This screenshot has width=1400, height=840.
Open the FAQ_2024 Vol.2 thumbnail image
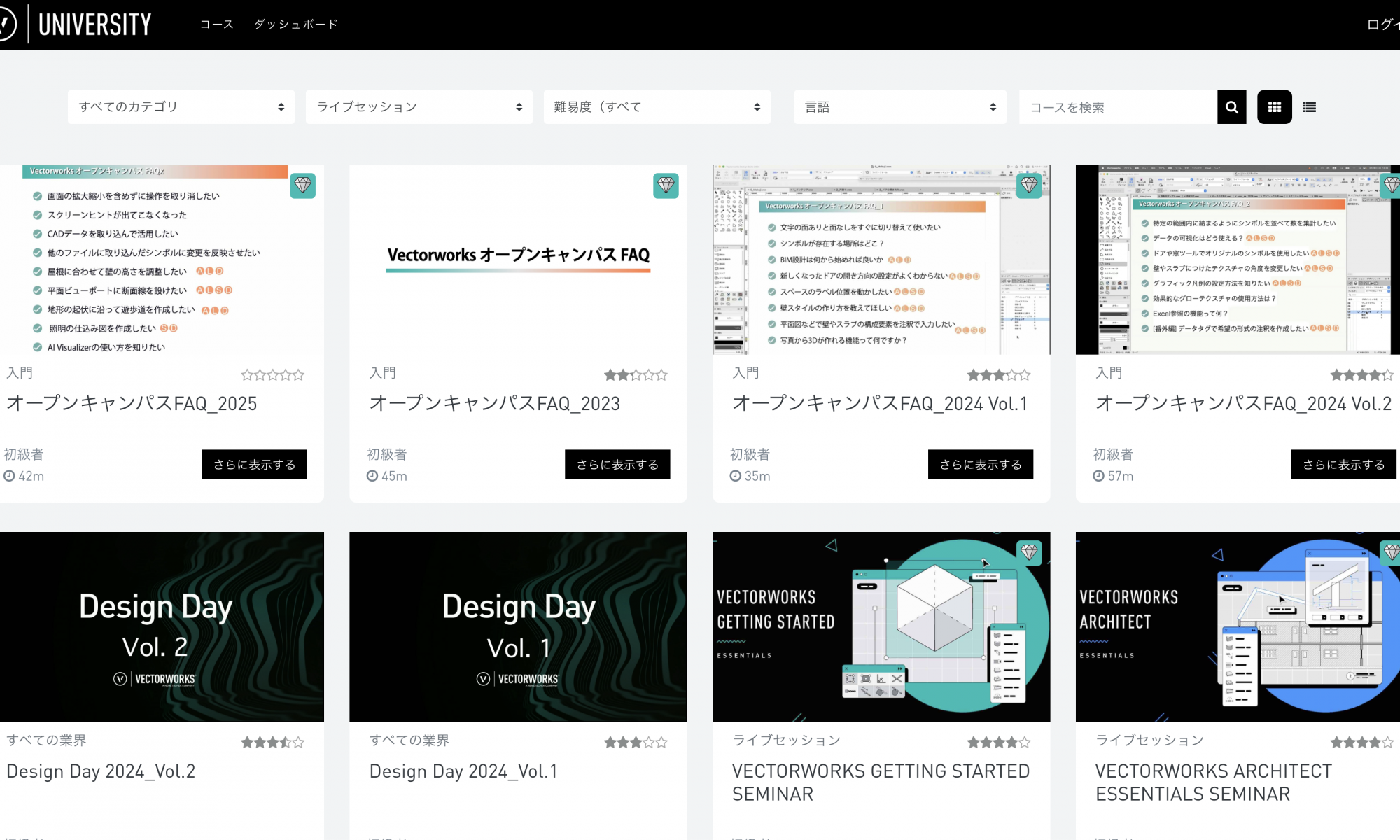pos(1238,260)
